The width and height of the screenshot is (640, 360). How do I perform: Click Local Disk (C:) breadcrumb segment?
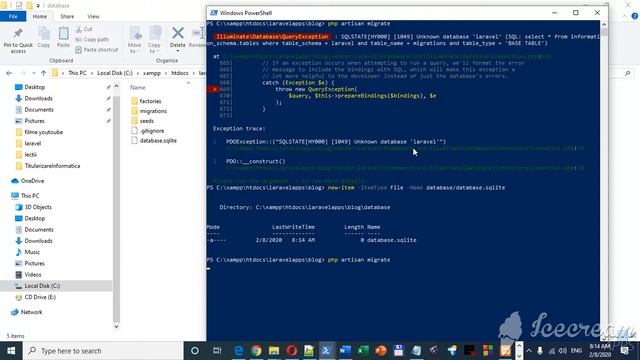click(115, 73)
